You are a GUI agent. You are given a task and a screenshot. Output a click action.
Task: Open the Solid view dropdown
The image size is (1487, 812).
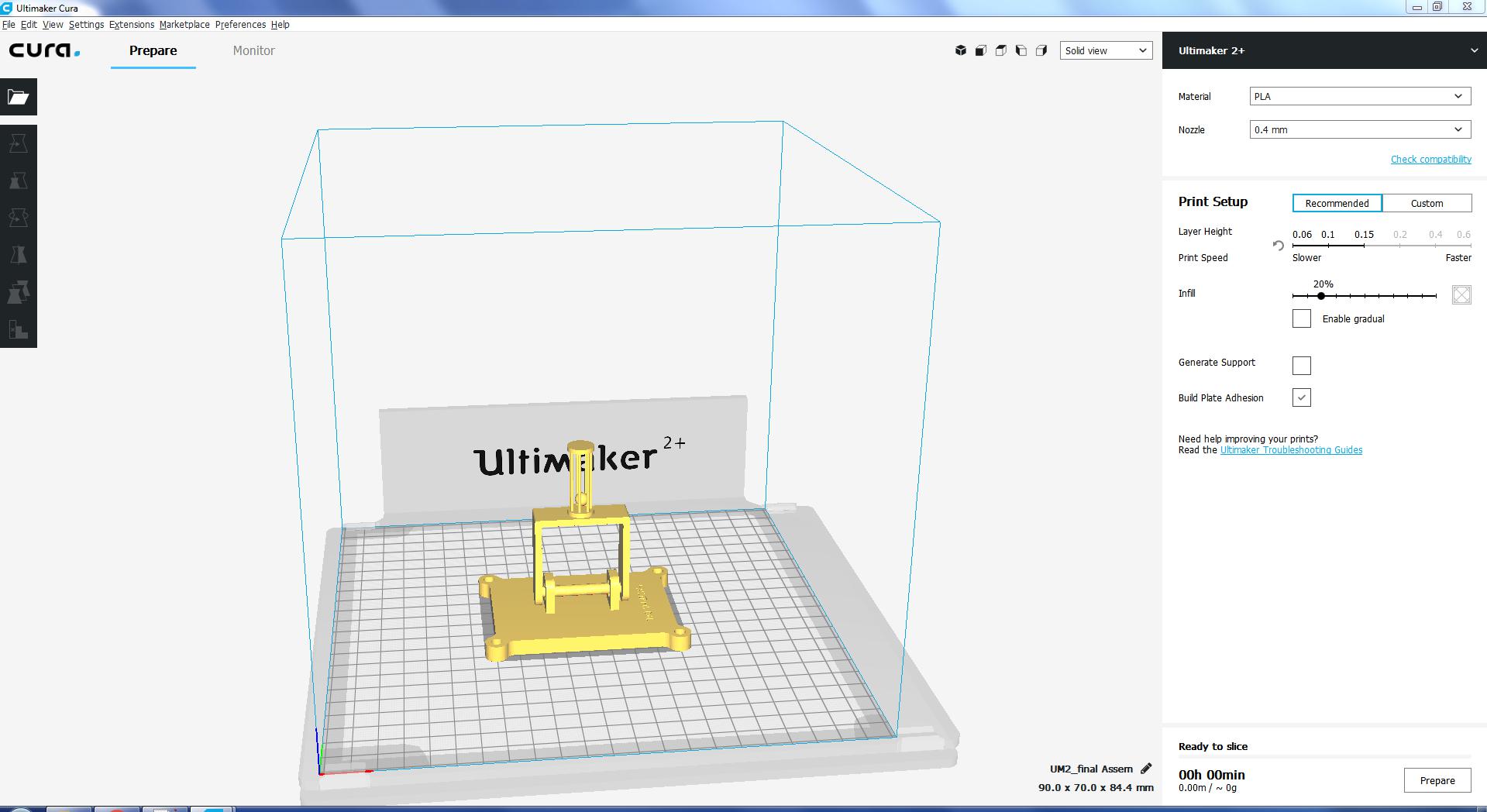(x=1106, y=50)
